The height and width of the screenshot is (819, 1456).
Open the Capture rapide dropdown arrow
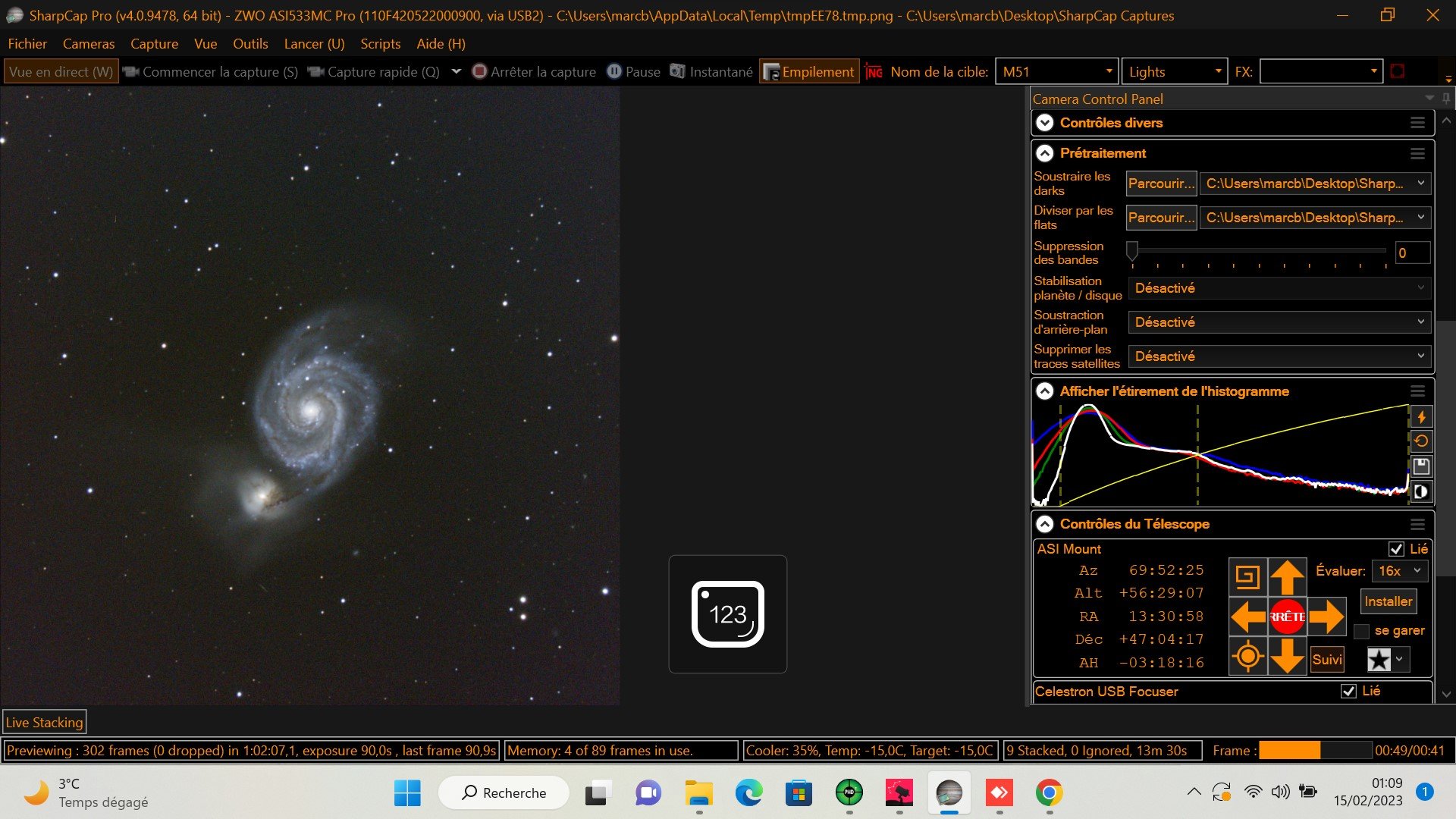(456, 72)
